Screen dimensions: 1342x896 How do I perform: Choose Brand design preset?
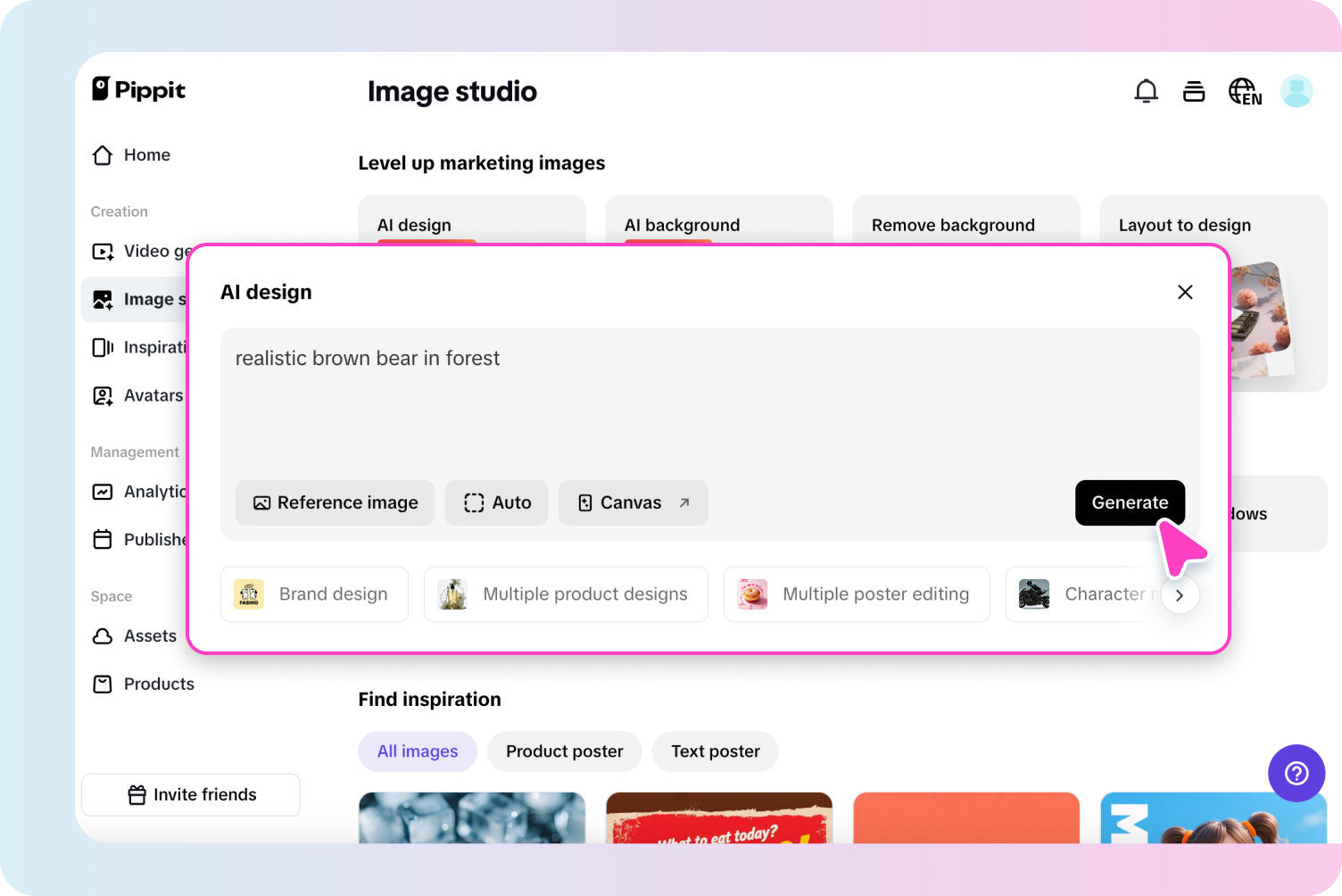pos(314,594)
